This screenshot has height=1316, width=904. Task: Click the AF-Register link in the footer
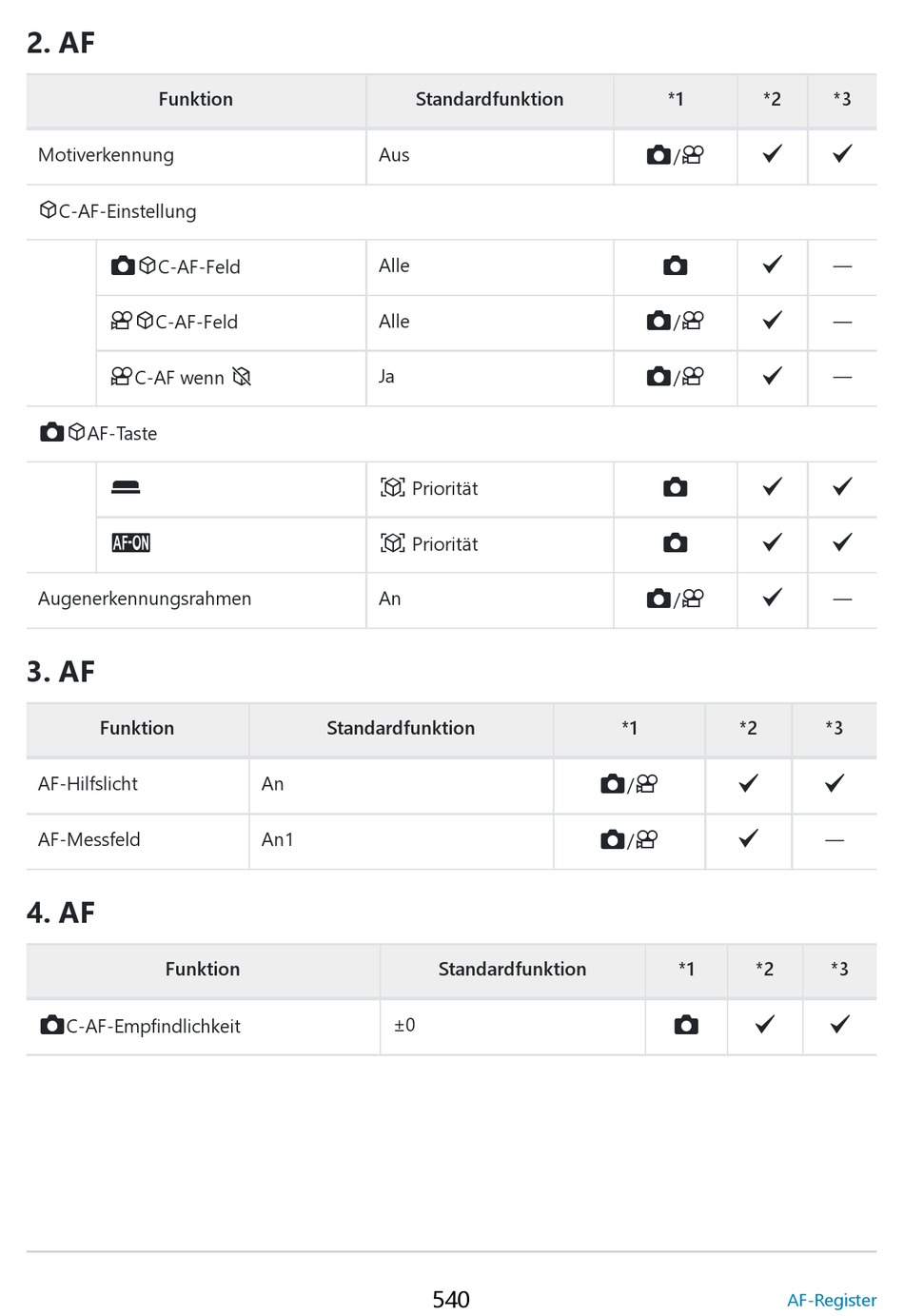(x=831, y=1300)
